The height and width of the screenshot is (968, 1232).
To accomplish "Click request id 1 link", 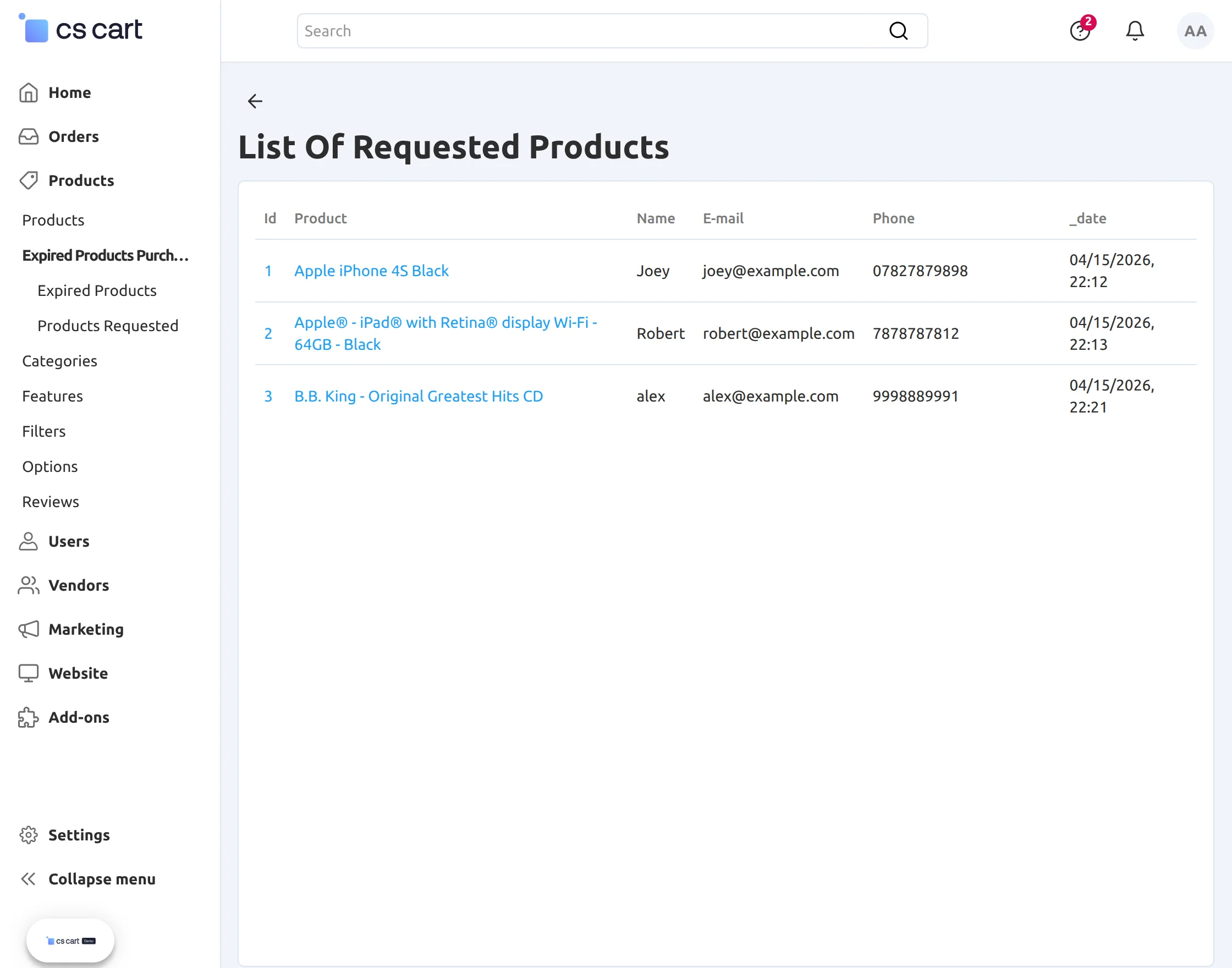I will point(268,271).
